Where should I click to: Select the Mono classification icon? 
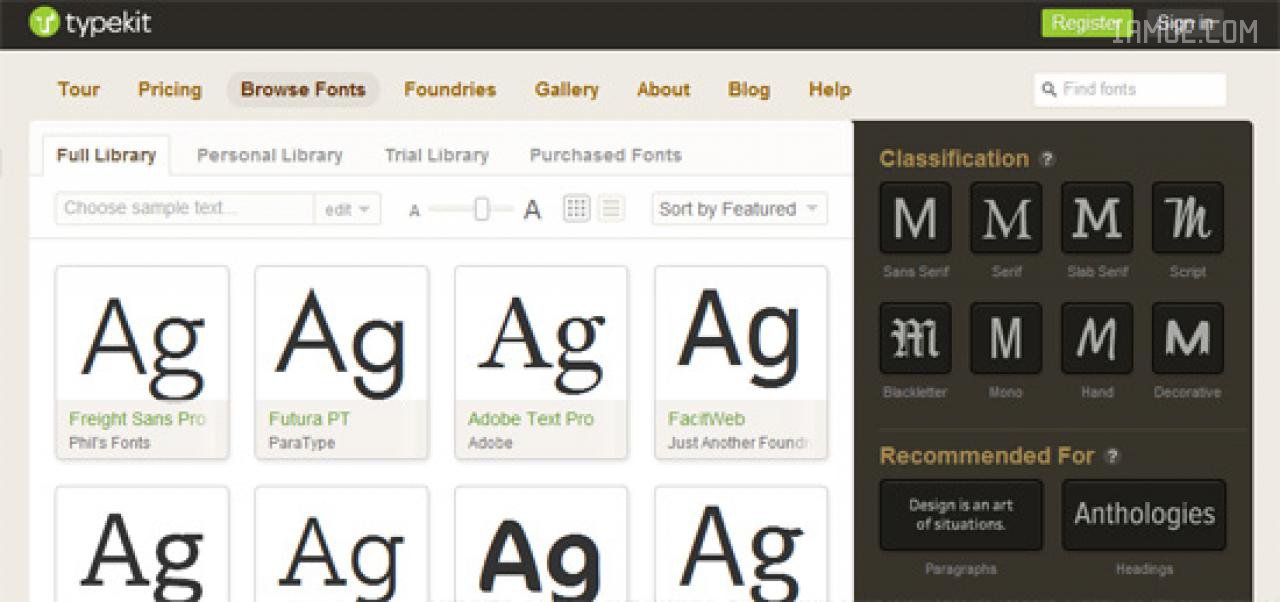pos(1006,339)
